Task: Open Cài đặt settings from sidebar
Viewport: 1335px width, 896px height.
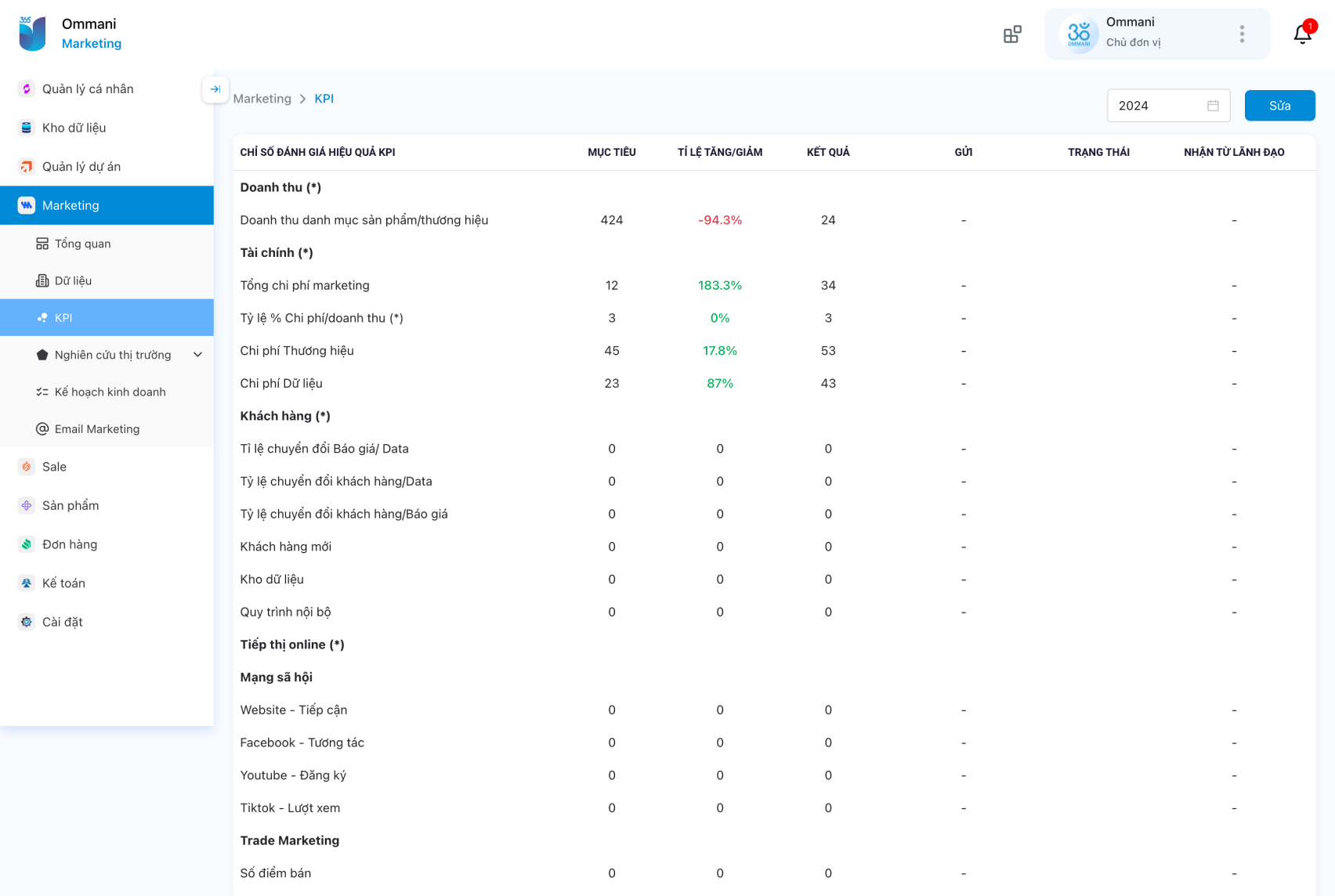Action: 63,622
